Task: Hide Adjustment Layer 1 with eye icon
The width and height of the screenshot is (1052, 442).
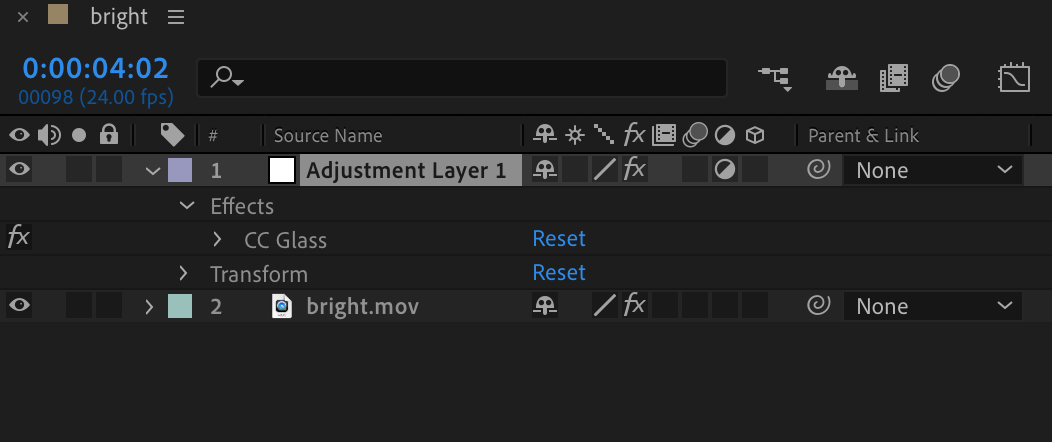Action: (x=19, y=170)
